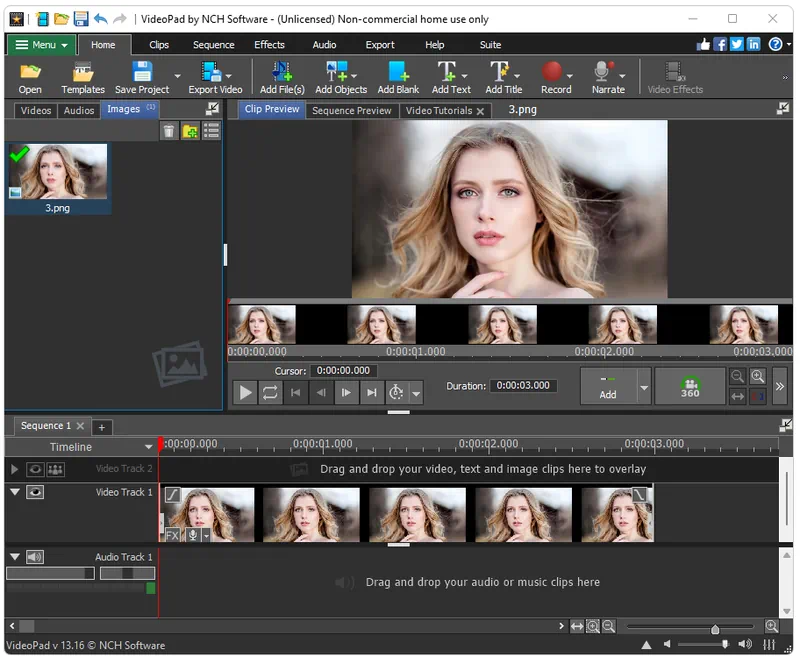Click Add File(s) icon
The height and width of the screenshot is (657, 800).
point(282,78)
